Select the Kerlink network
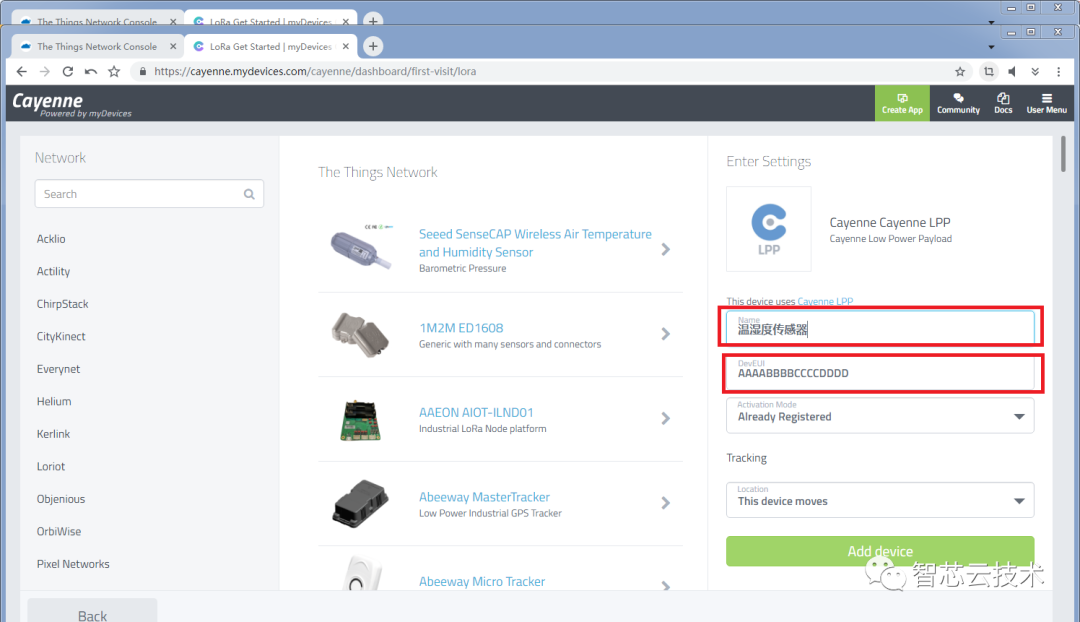This screenshot has width=1080, height=622. coord(53,434)
